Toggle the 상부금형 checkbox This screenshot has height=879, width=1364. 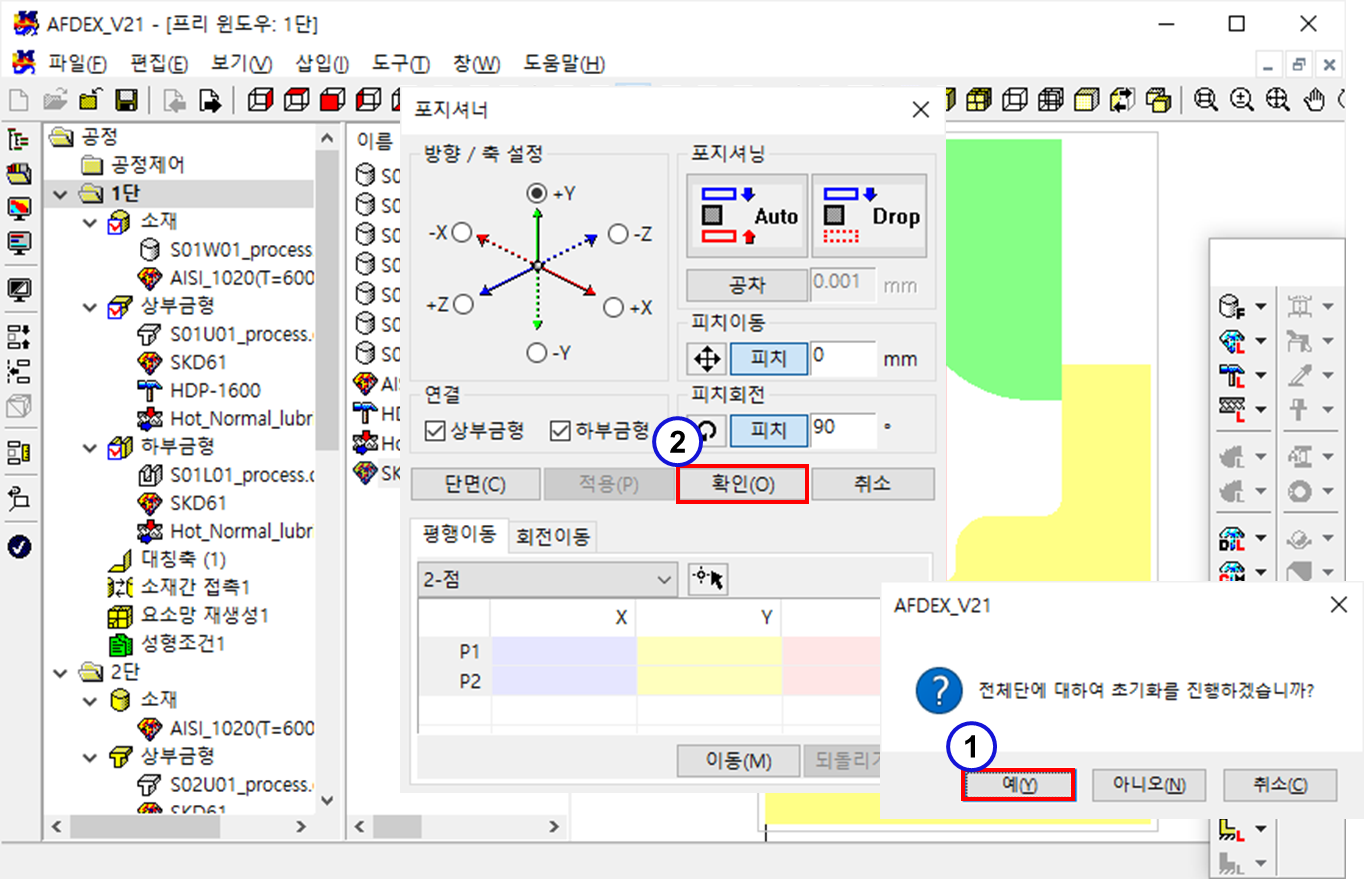click(x=435, y=431)
